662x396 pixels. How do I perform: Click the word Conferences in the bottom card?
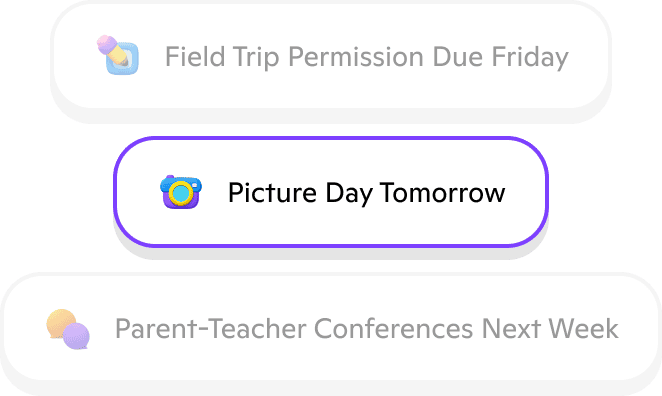coord(393,328)
